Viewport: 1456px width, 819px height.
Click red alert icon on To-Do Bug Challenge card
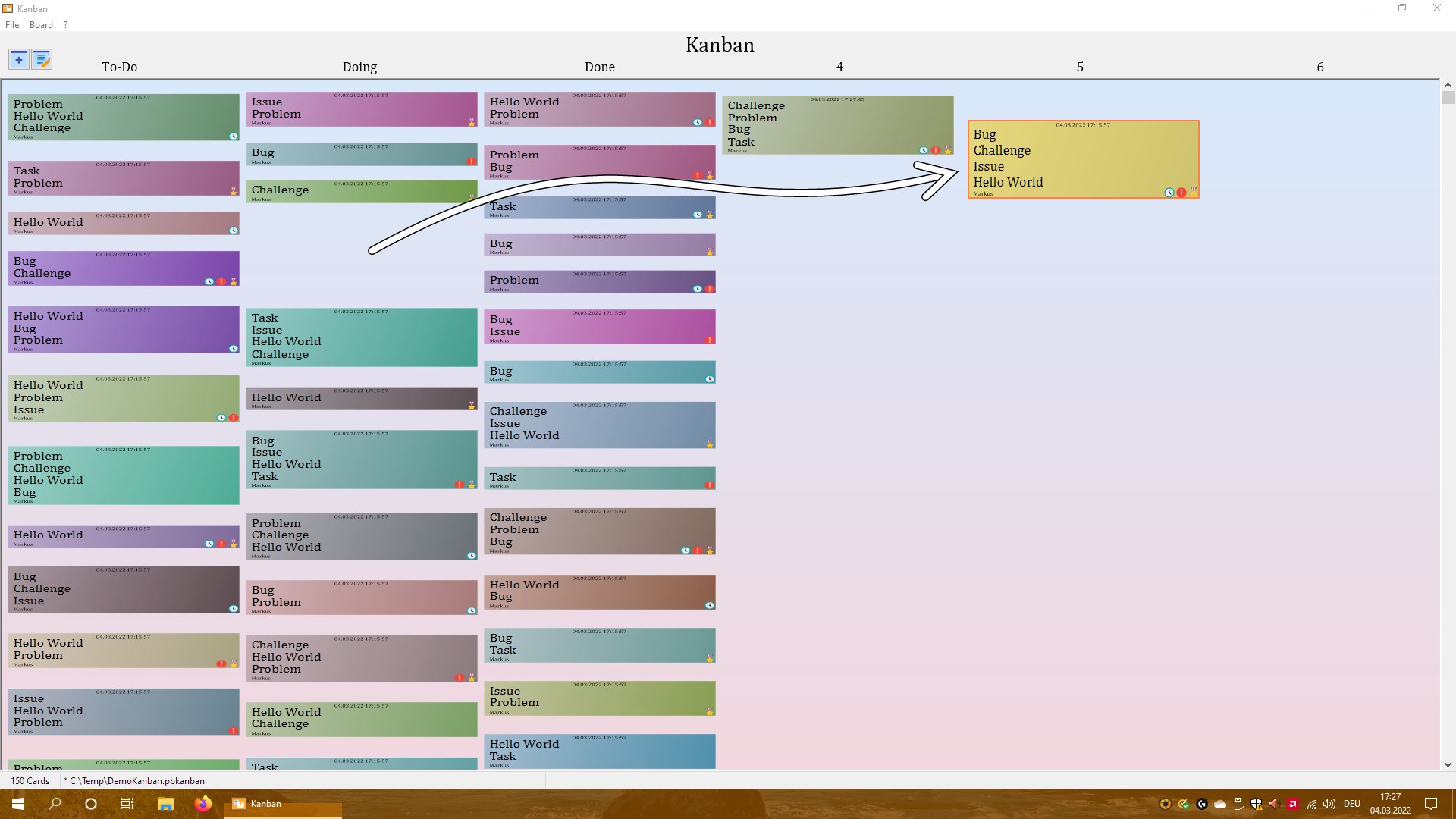point(221,281)
